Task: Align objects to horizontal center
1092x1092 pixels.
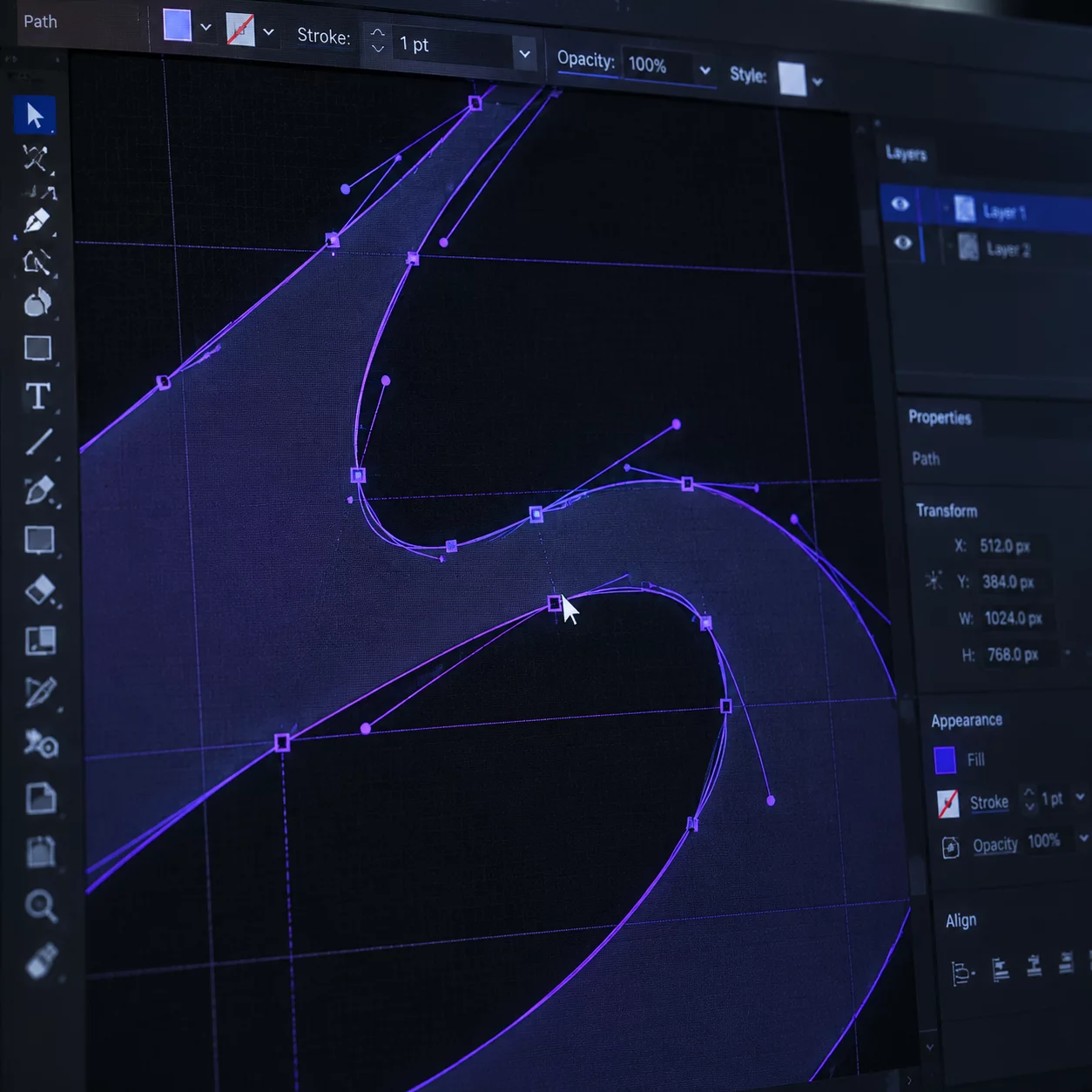Action: point(1034,966)
